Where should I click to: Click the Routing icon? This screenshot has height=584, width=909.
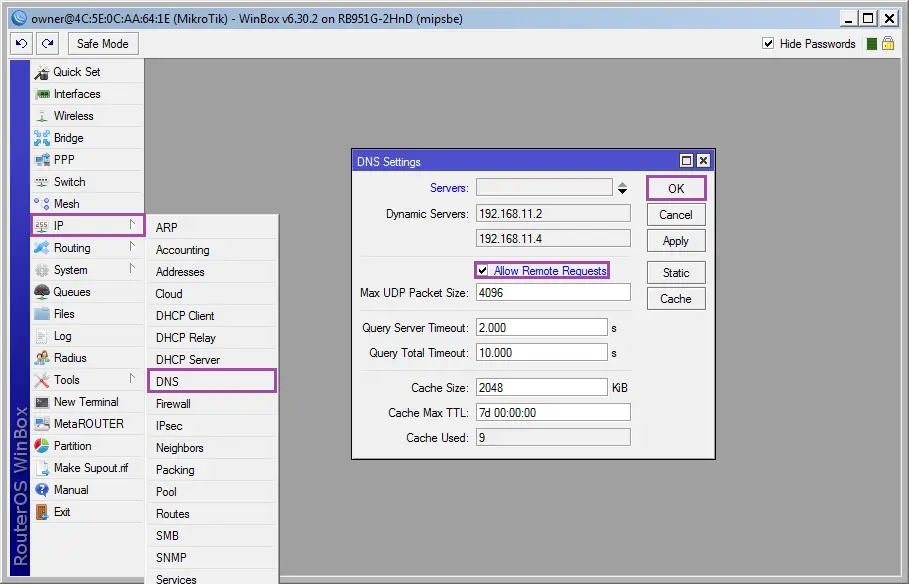[x=42, y=248]
